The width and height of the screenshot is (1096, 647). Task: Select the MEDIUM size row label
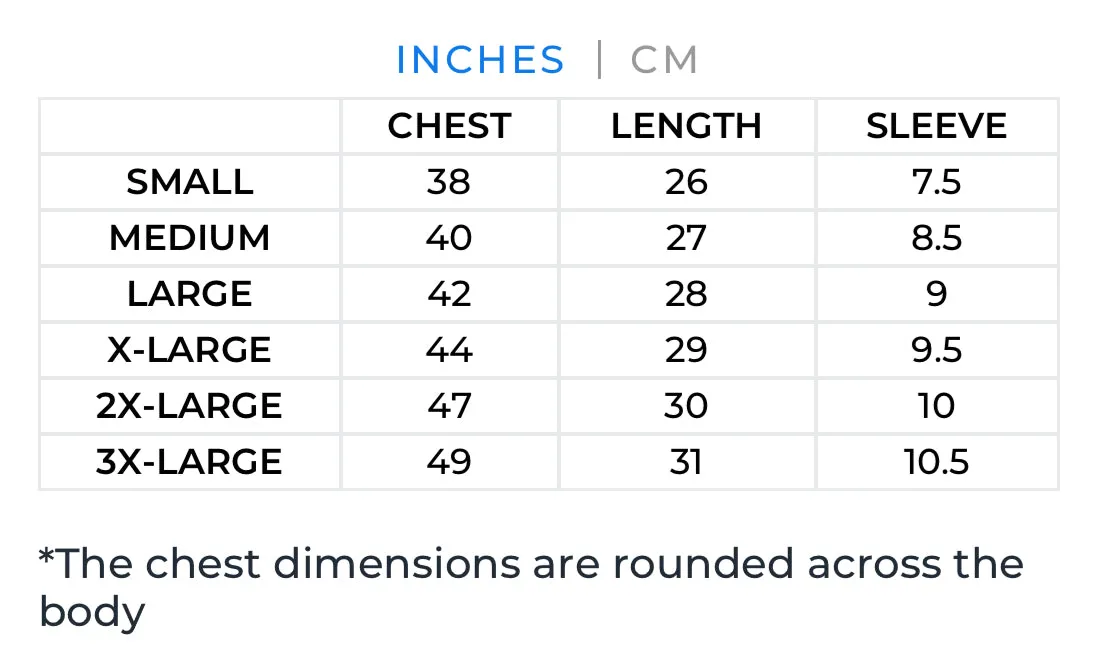pos(189,238)
